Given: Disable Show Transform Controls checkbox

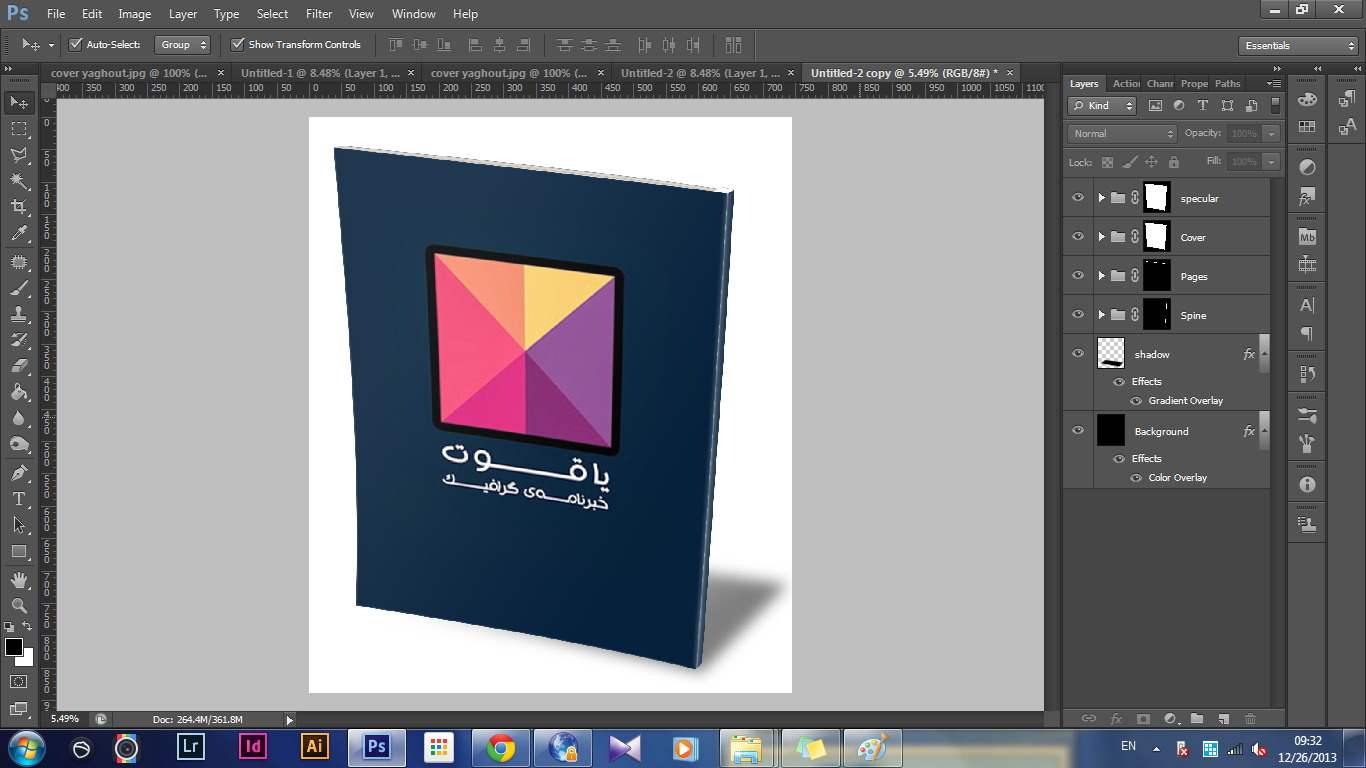Looking at the screenshot, I should click(237, 45).
